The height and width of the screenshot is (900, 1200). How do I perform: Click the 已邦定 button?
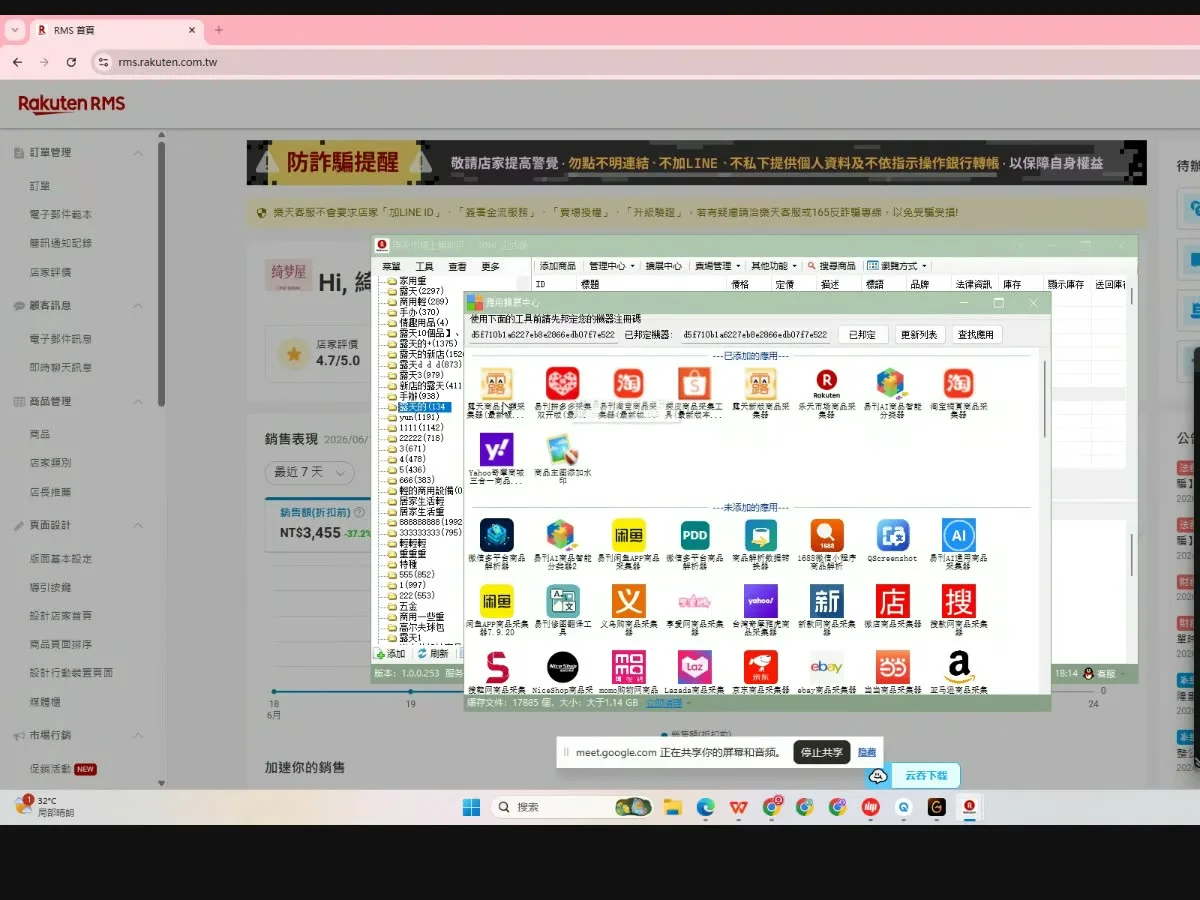862,334
